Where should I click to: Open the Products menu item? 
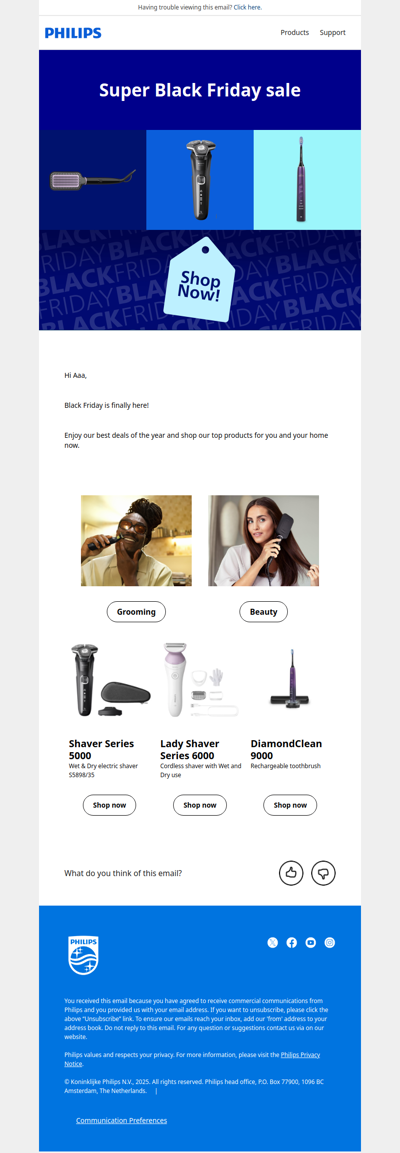coord(295,32)
